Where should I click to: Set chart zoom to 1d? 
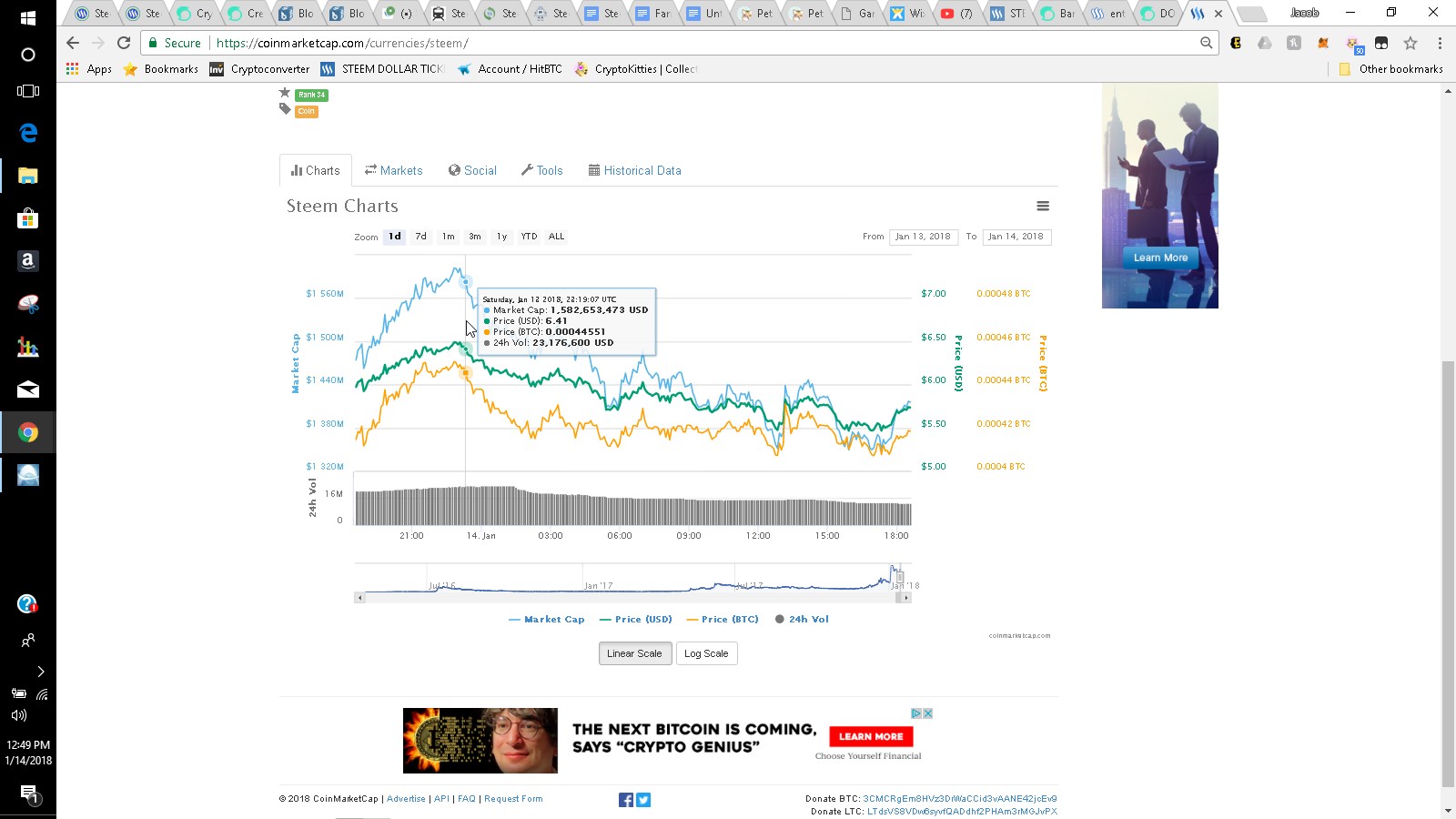(394, 237)
